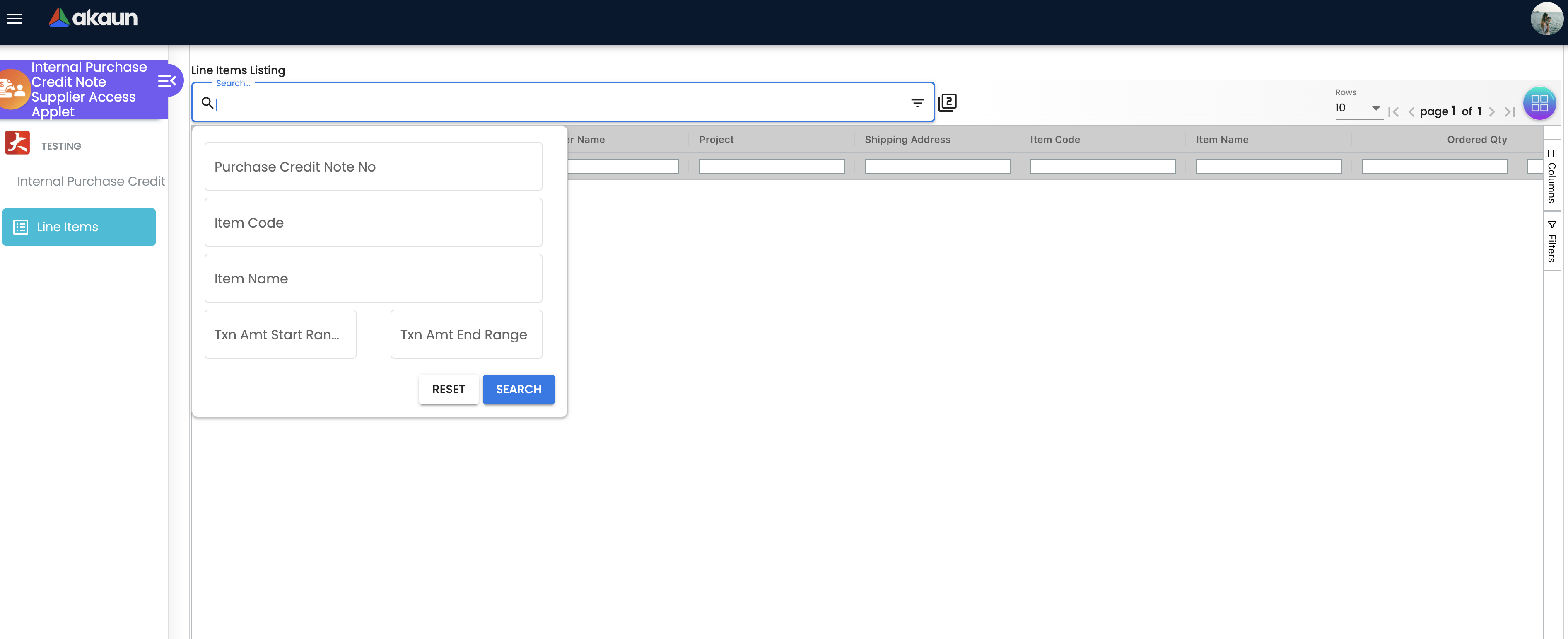Click Shipping Address column filter box

937,166
